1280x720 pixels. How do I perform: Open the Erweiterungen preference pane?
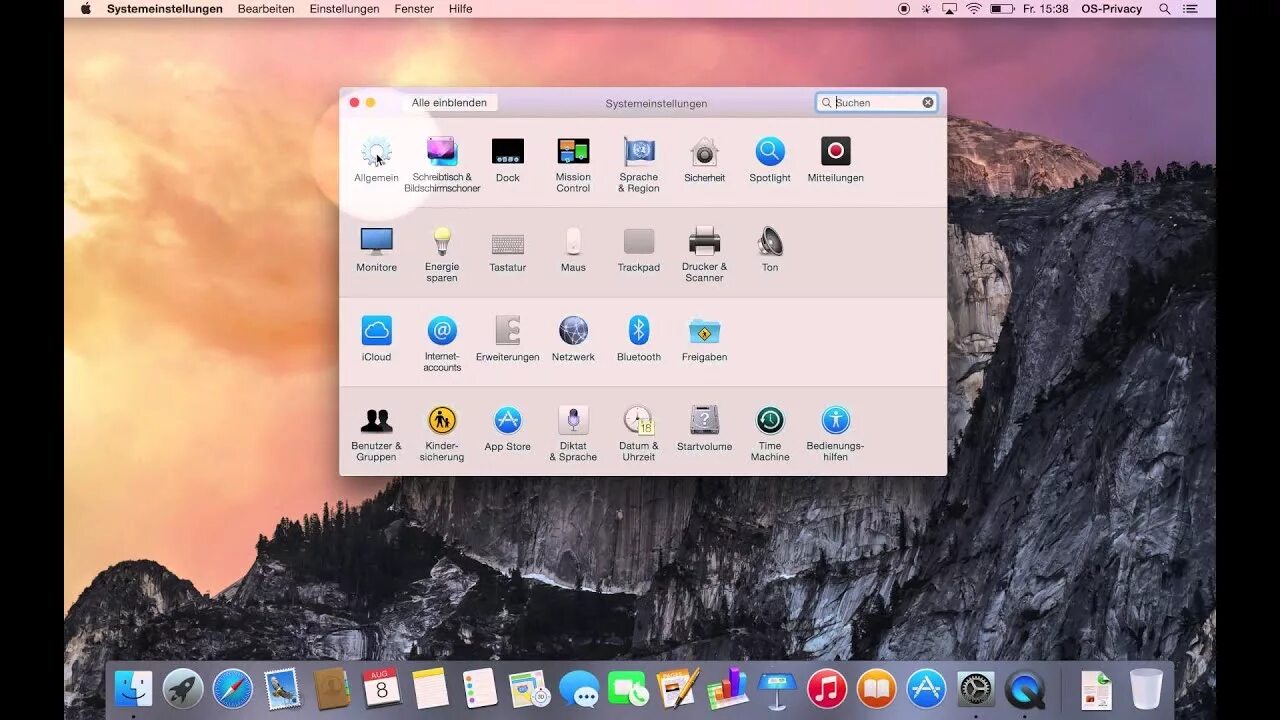tap(508, 339)
